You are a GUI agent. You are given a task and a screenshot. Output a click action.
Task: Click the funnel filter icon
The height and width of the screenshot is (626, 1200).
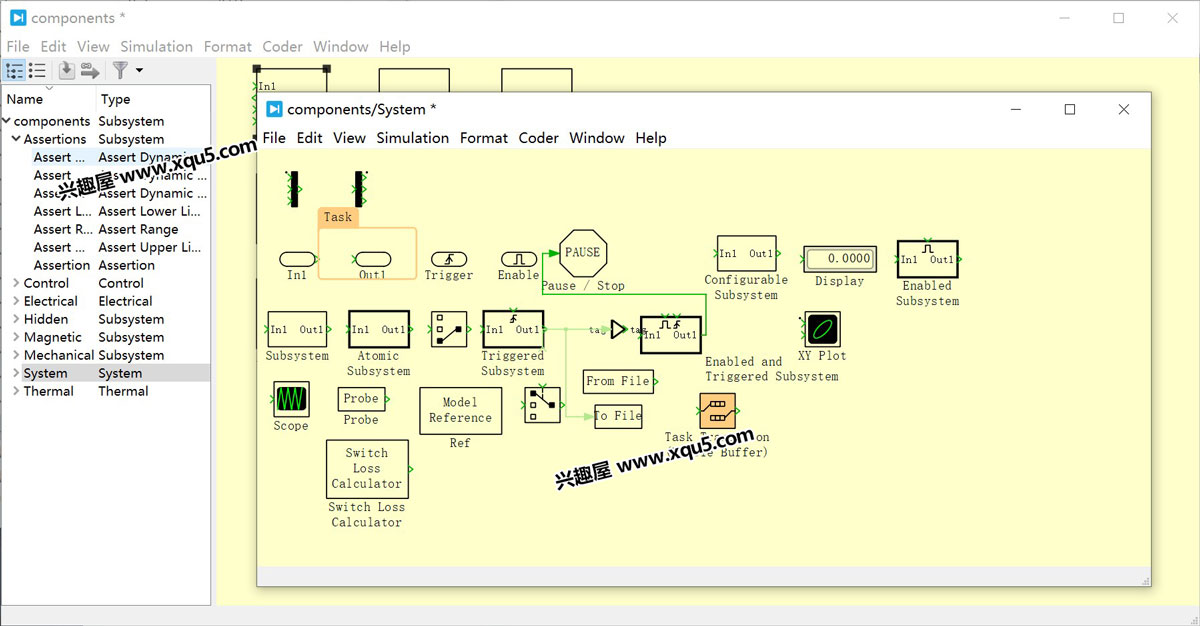120,70
